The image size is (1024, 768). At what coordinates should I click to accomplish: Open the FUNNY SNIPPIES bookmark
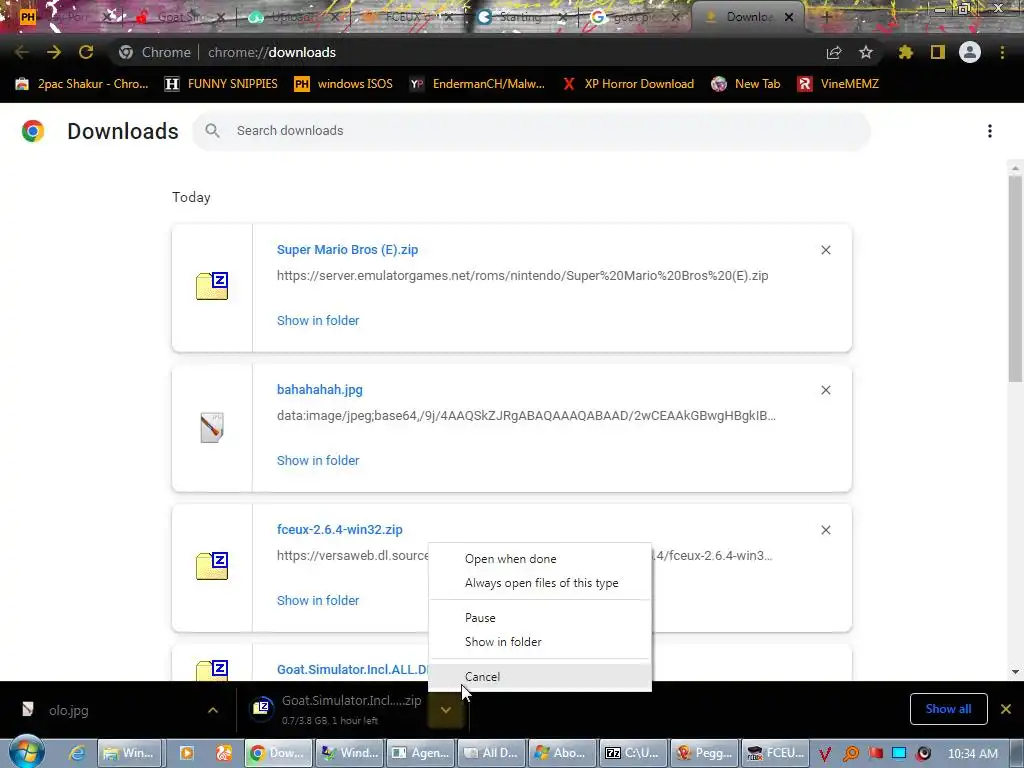221,84
